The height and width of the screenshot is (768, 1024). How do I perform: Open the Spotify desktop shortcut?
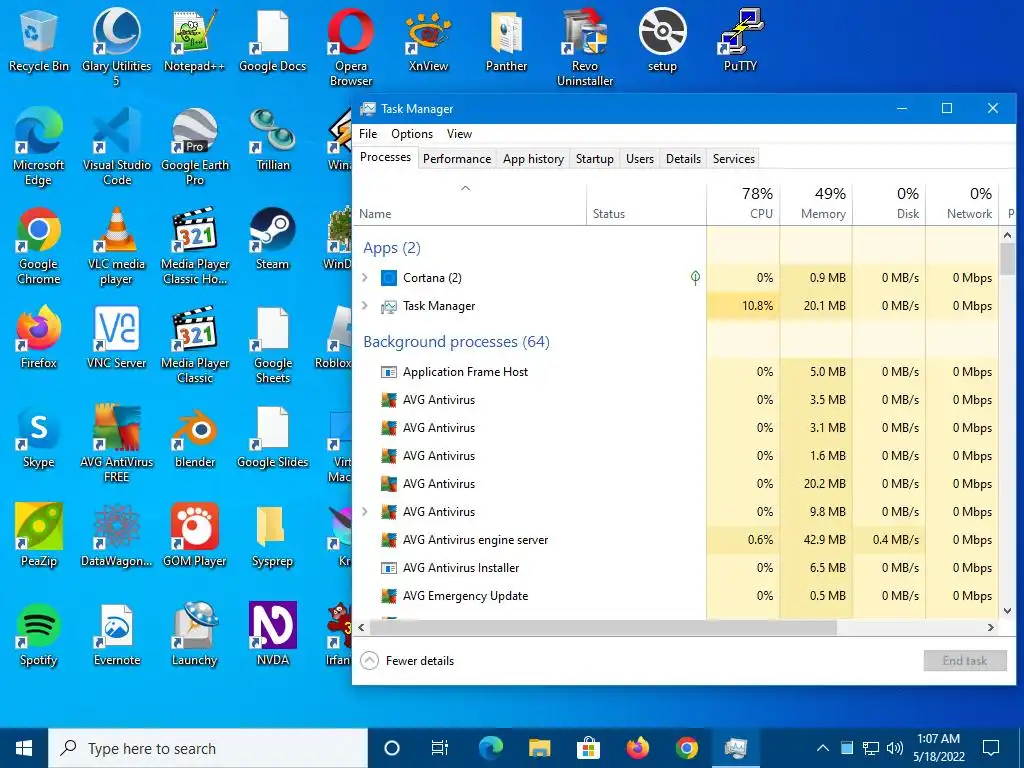[x=39, y=635]
